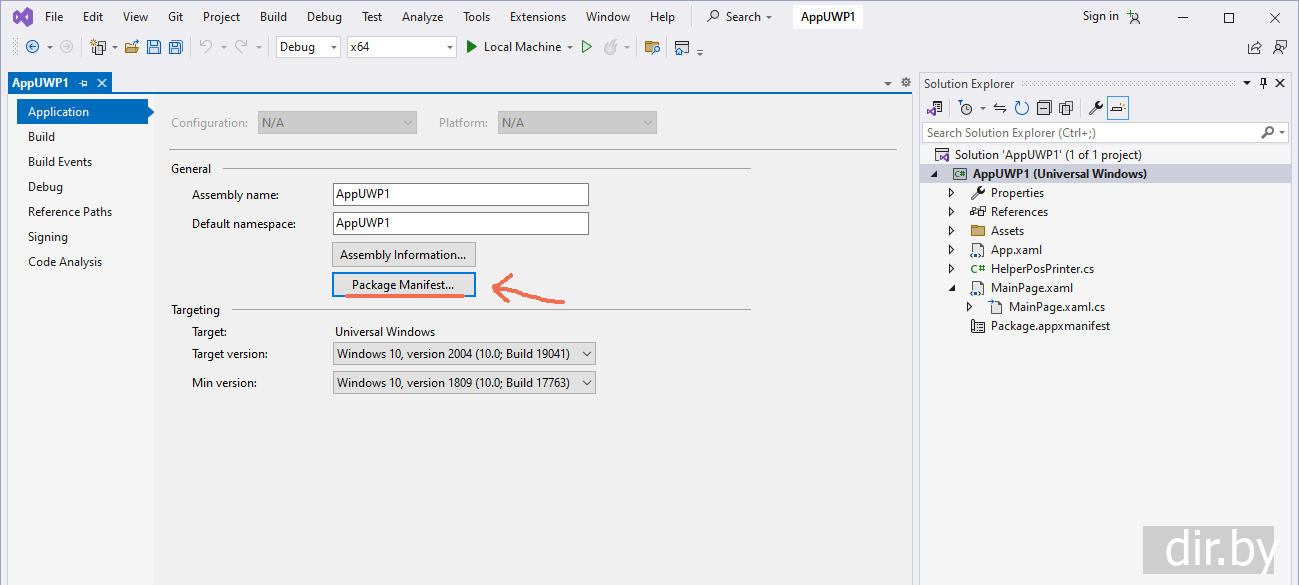Click the Sync with Active Document icon

coord(999,108)
